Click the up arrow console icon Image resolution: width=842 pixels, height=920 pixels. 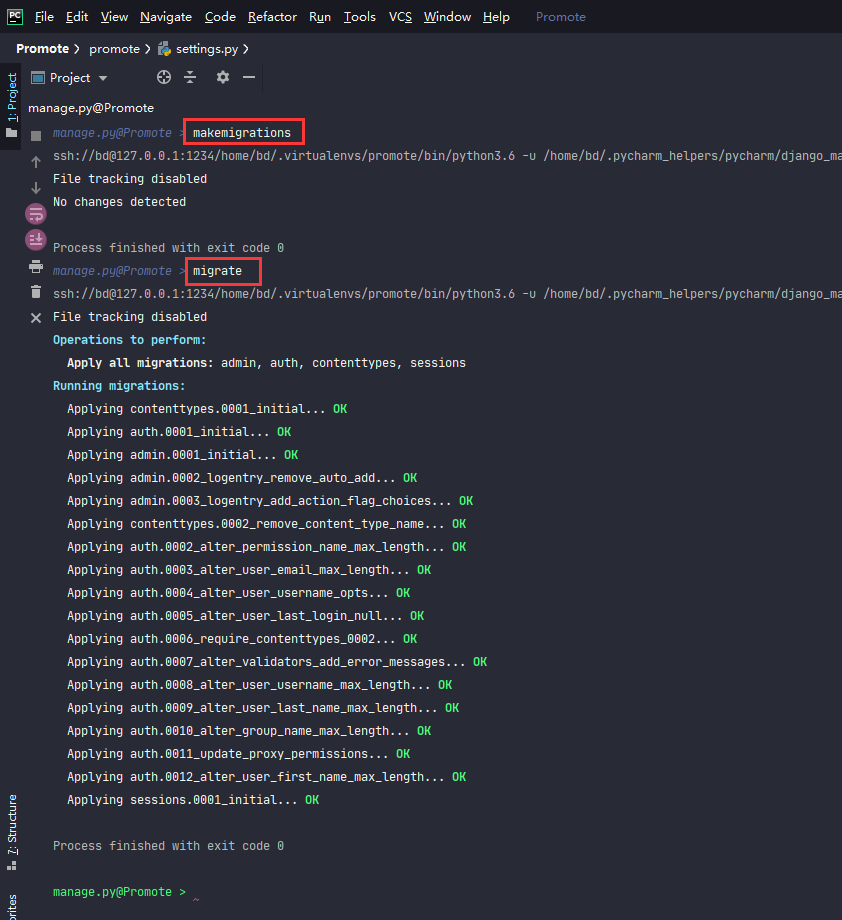tap(36, 162)
